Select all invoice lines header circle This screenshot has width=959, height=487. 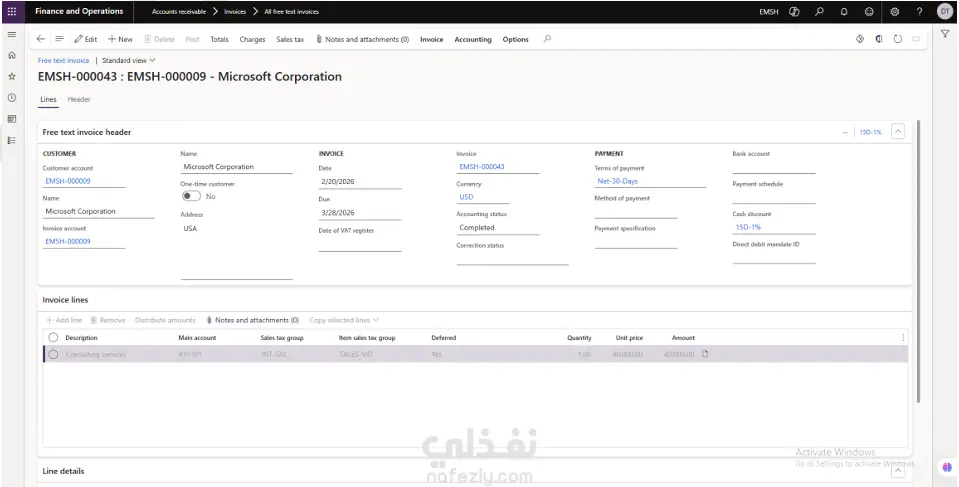(53, 338)
